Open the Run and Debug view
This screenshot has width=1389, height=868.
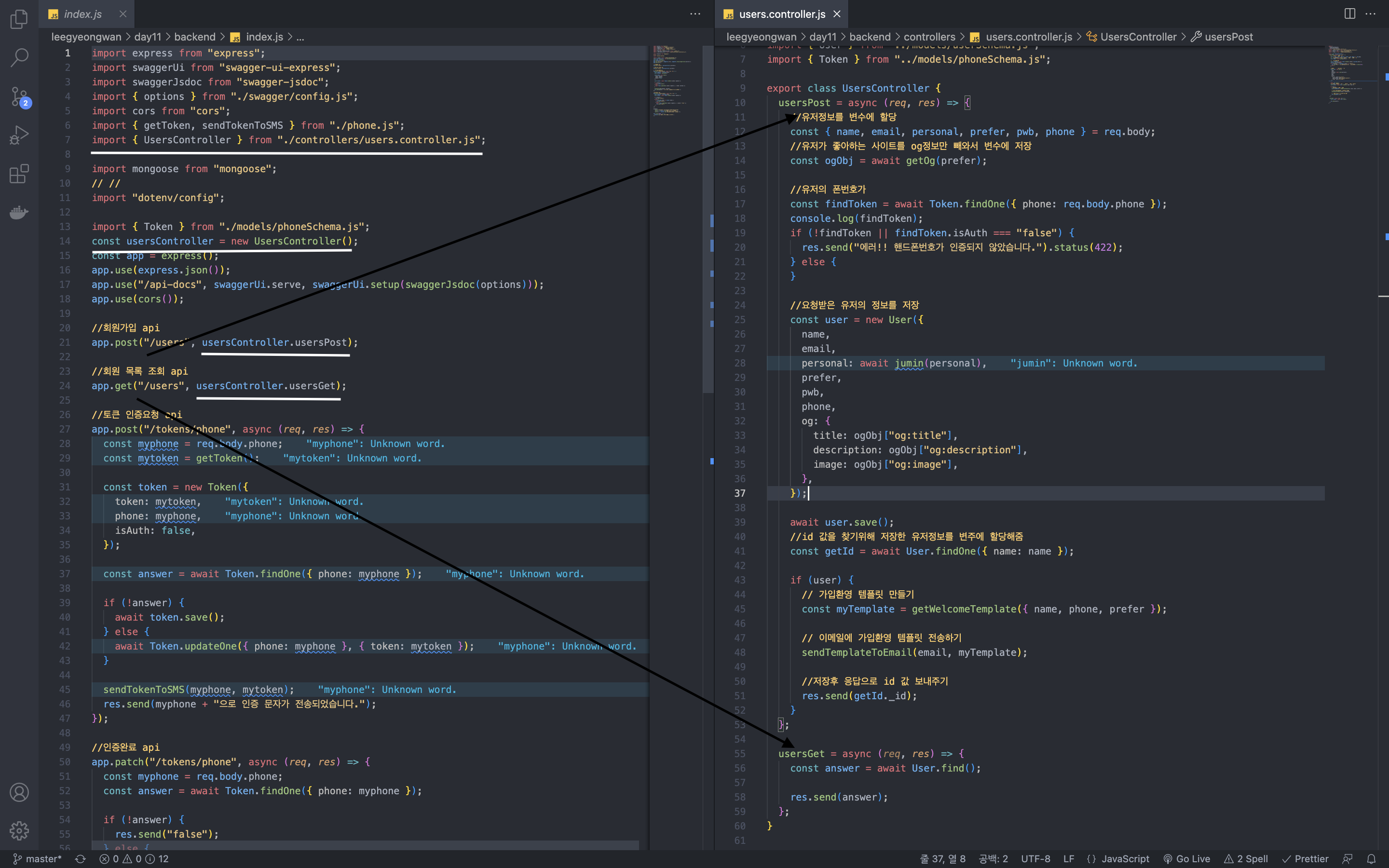point(19,135)
